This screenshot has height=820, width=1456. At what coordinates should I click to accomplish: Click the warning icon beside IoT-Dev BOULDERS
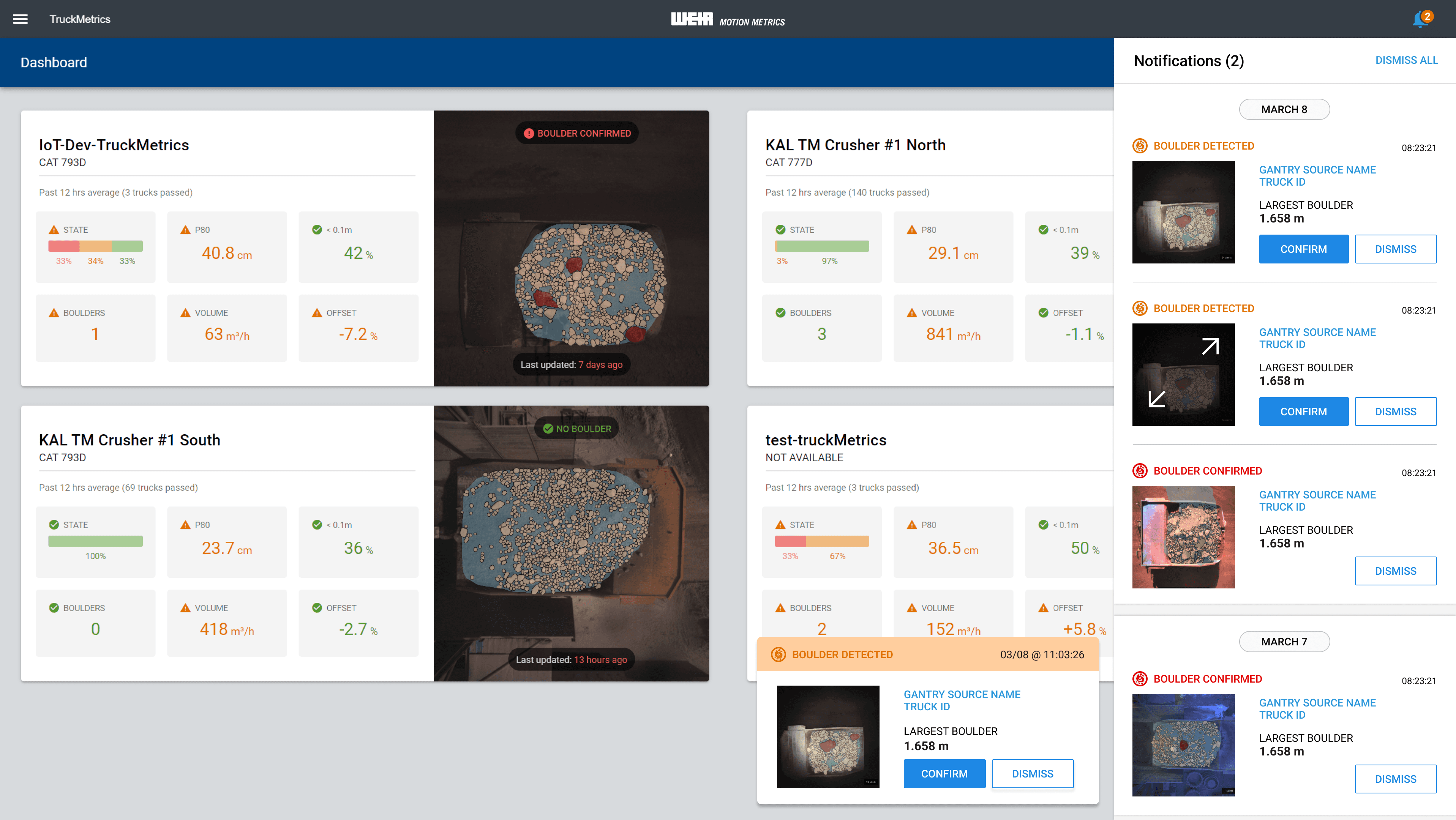pyautogui.click(x=54, y=313)
